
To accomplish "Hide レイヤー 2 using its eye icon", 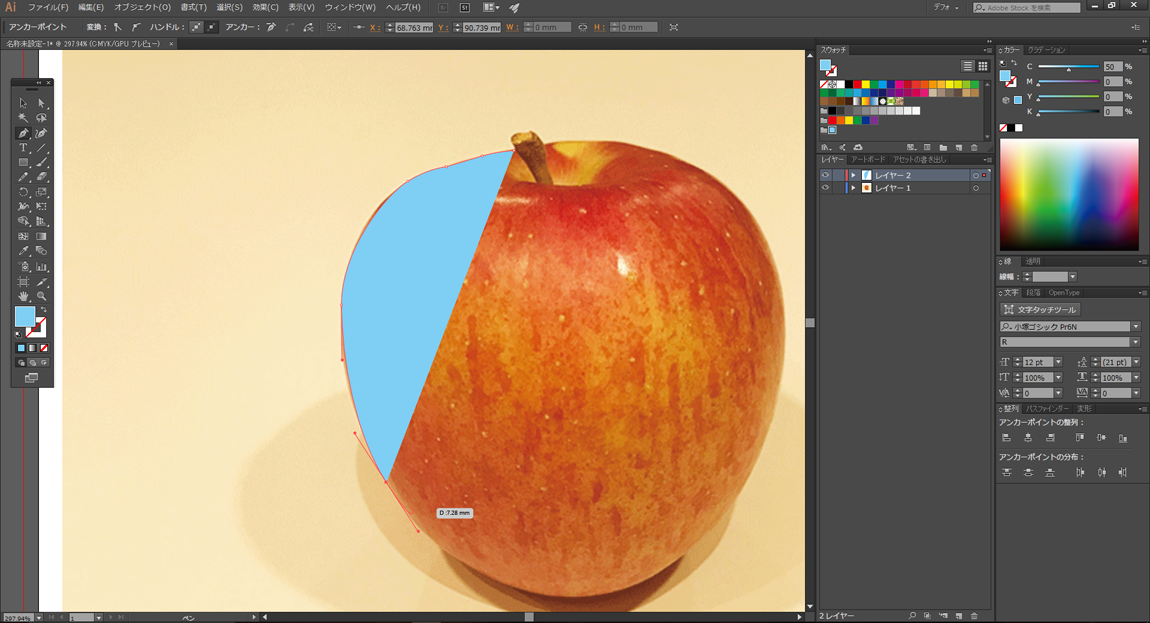I will tap(826, 175).
